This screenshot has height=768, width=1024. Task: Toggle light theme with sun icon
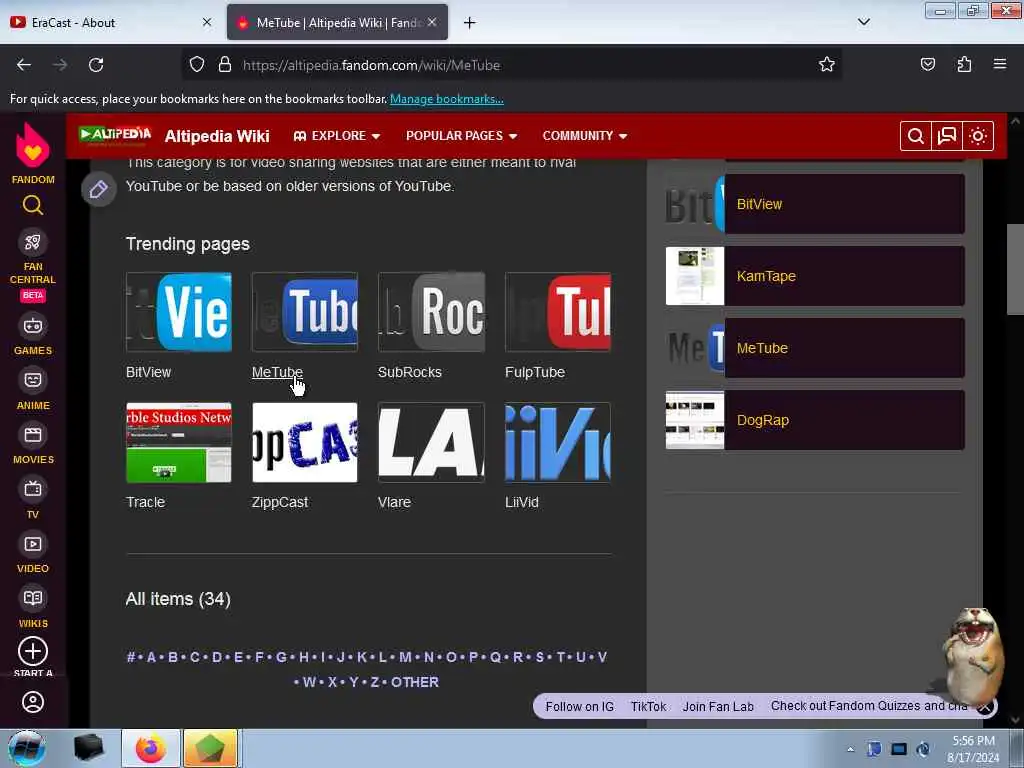[x=978, y=136]
